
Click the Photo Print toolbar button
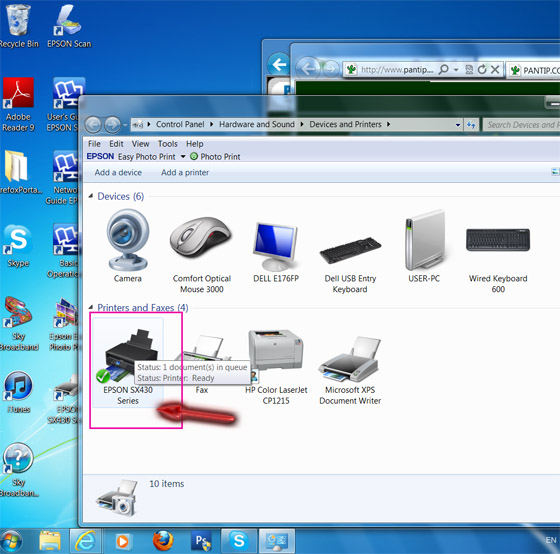[215, 156]
